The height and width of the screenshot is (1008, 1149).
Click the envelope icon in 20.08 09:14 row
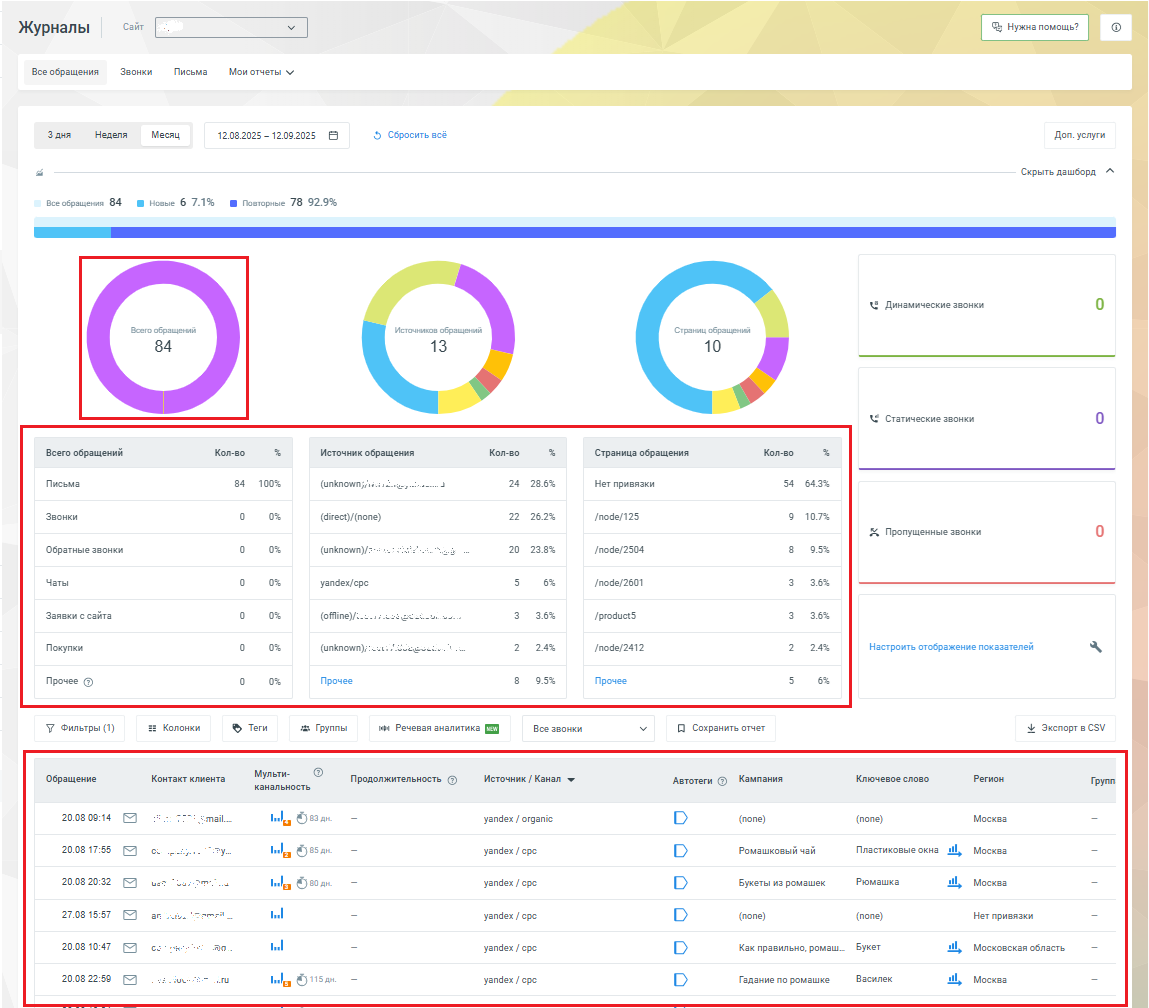tap(130, 818)
